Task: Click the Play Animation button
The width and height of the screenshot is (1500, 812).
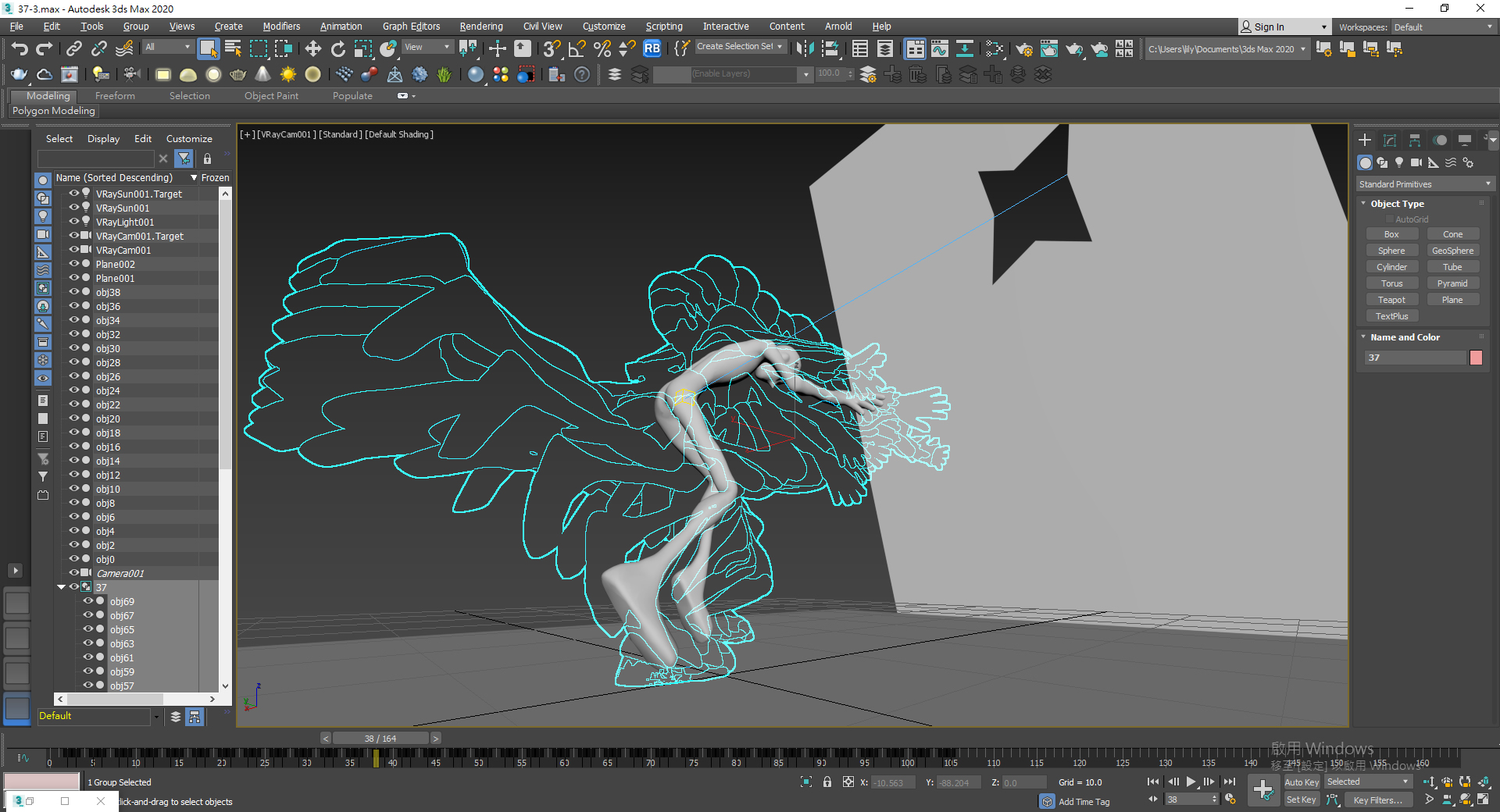Action: coord(1191,782)
